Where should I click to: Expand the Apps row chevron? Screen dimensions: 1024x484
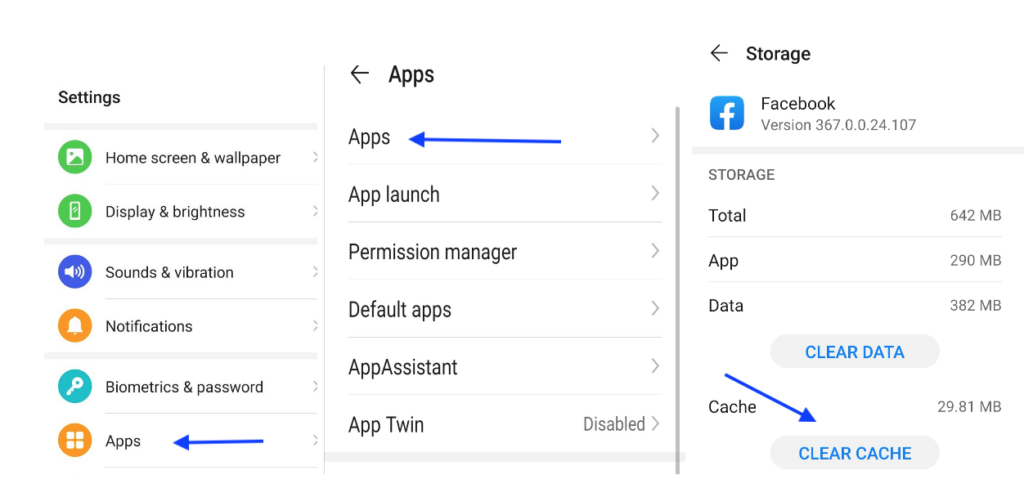click(655, 136)
